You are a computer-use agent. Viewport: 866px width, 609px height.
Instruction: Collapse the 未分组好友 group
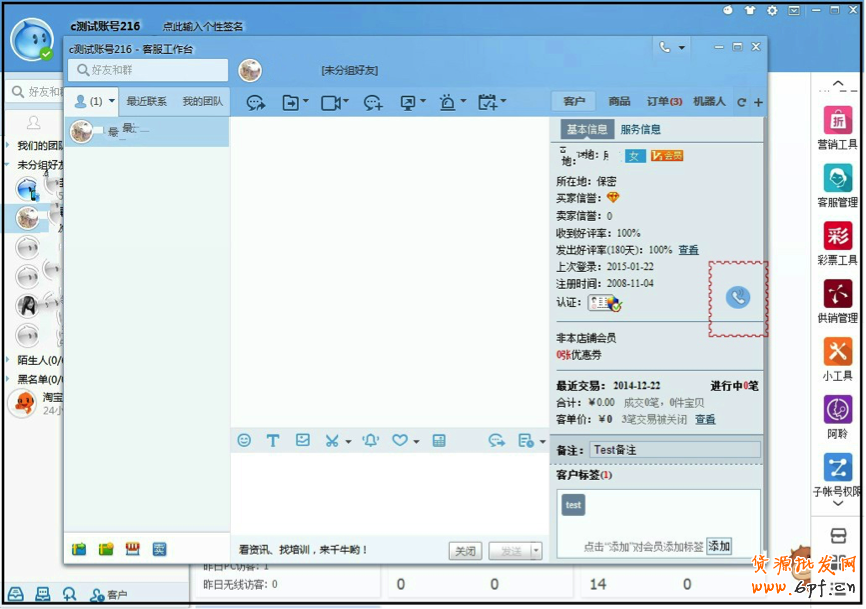[9, 165]
